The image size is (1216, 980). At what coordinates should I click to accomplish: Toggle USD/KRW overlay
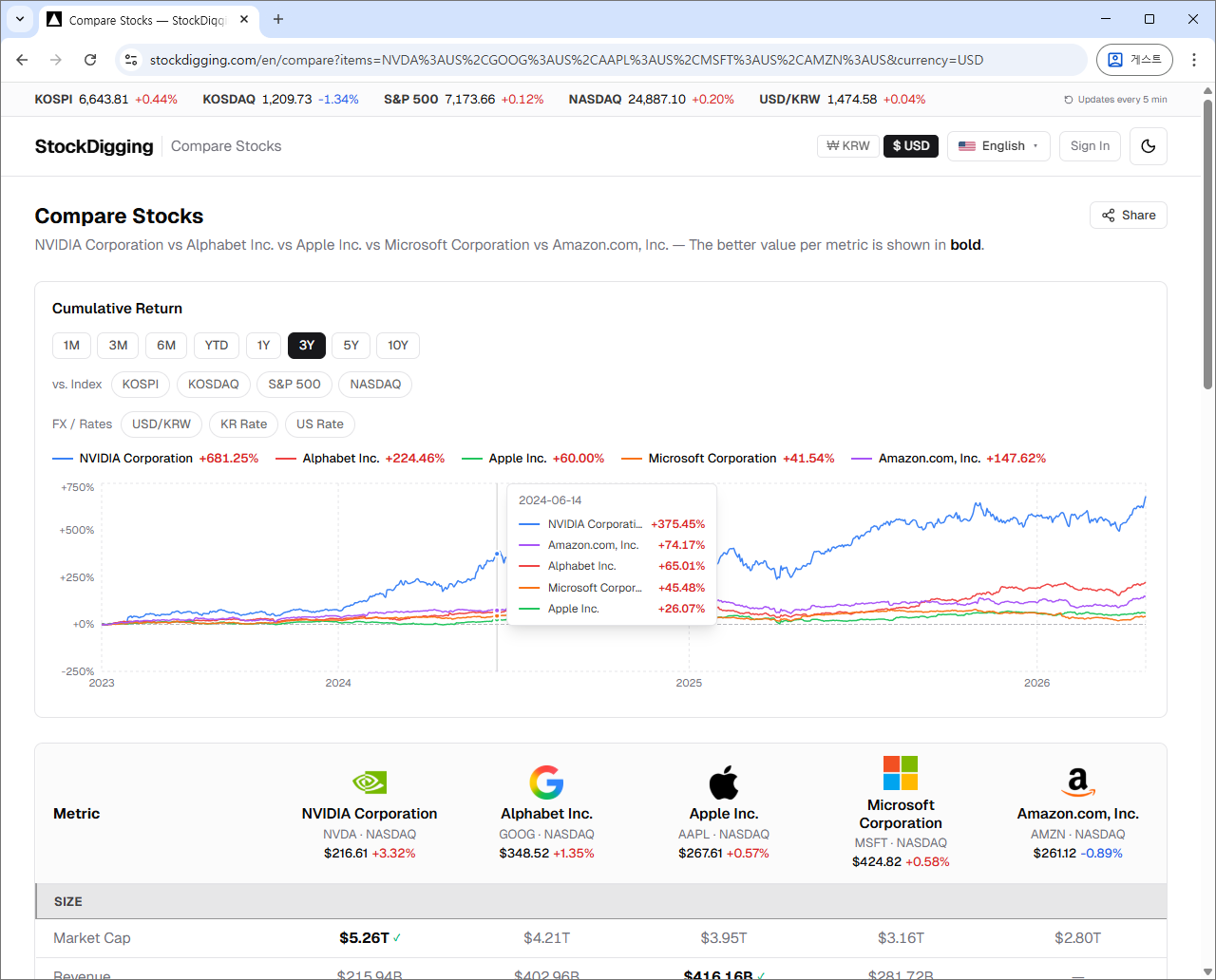tap(161, 424)
